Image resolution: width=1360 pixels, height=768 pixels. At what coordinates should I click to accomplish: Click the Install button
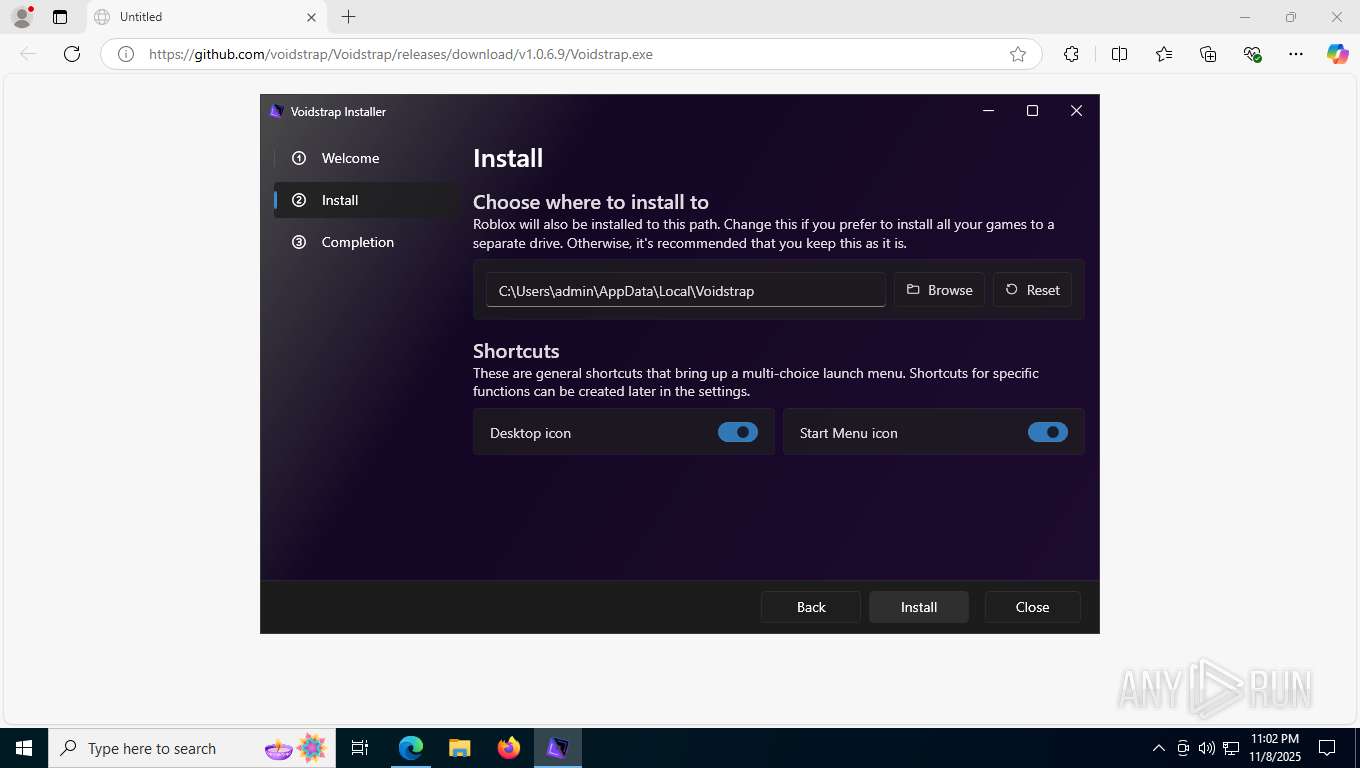point(919,607)
